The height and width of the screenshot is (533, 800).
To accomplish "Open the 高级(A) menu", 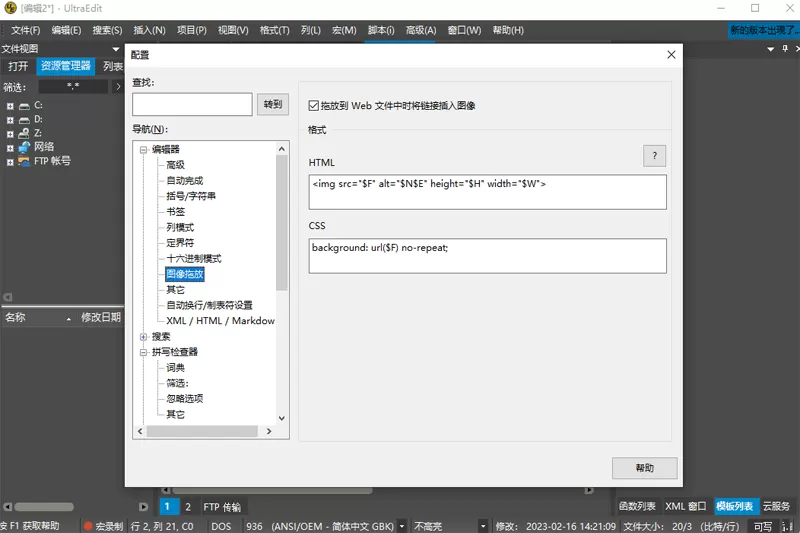I will click(x=421, y=30).
